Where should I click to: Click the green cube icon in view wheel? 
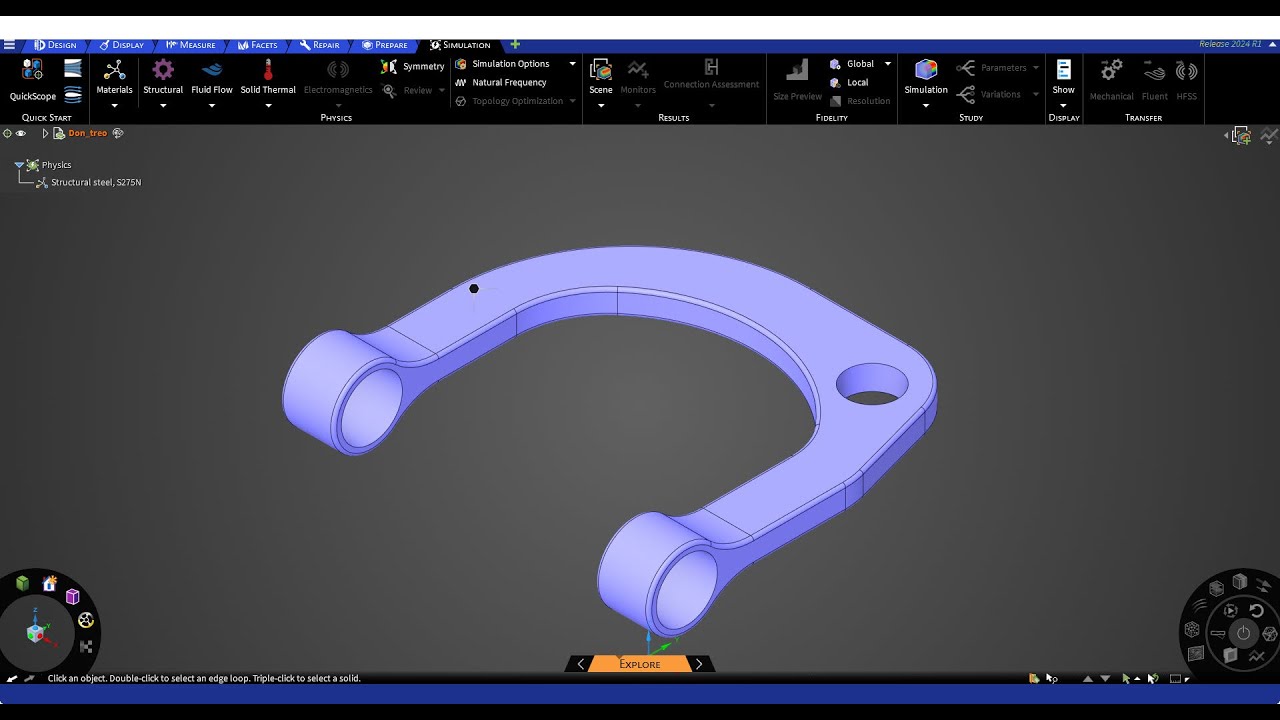[x=22, y=583]
